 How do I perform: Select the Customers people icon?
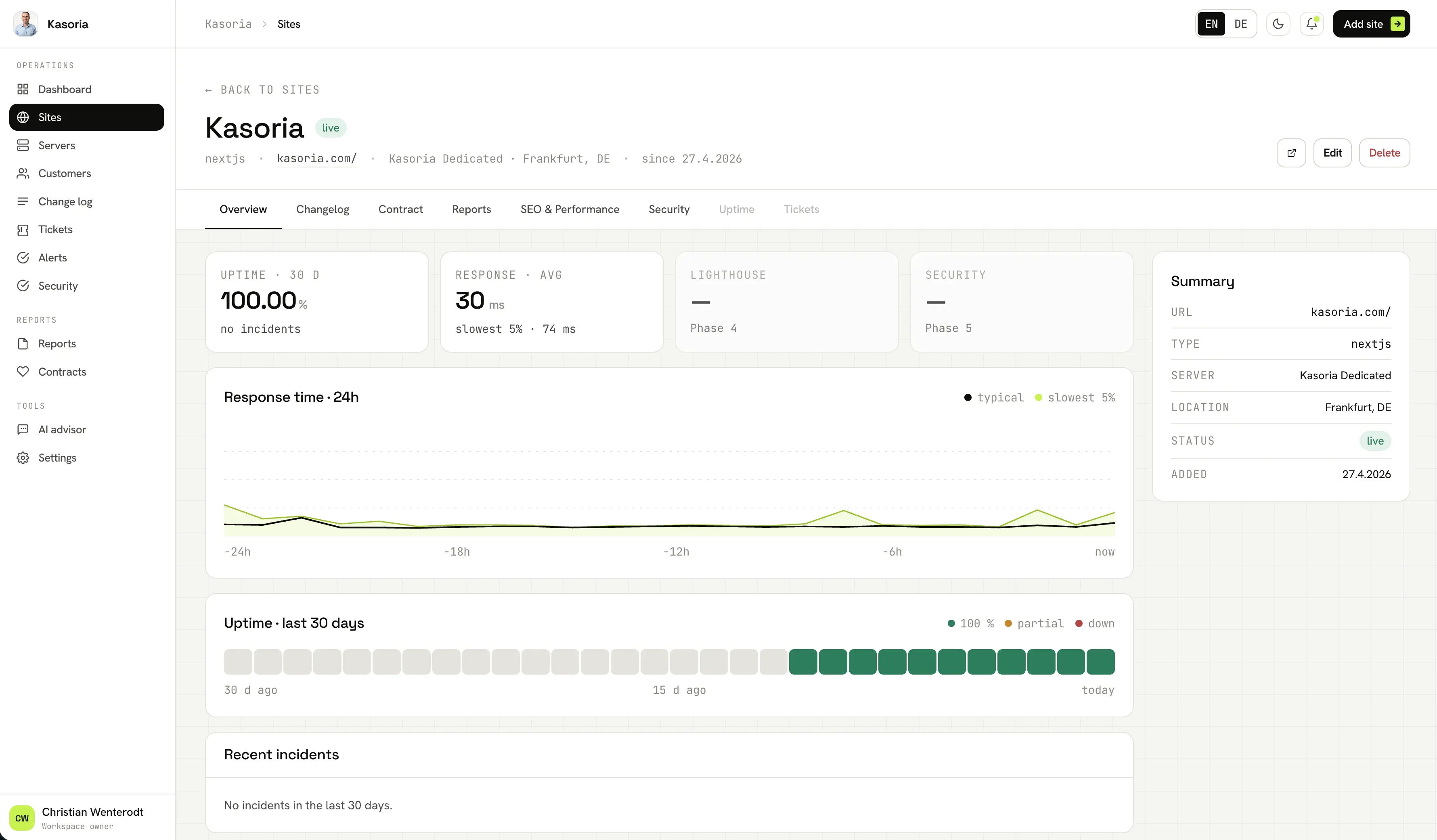click(x=23, y=173)
